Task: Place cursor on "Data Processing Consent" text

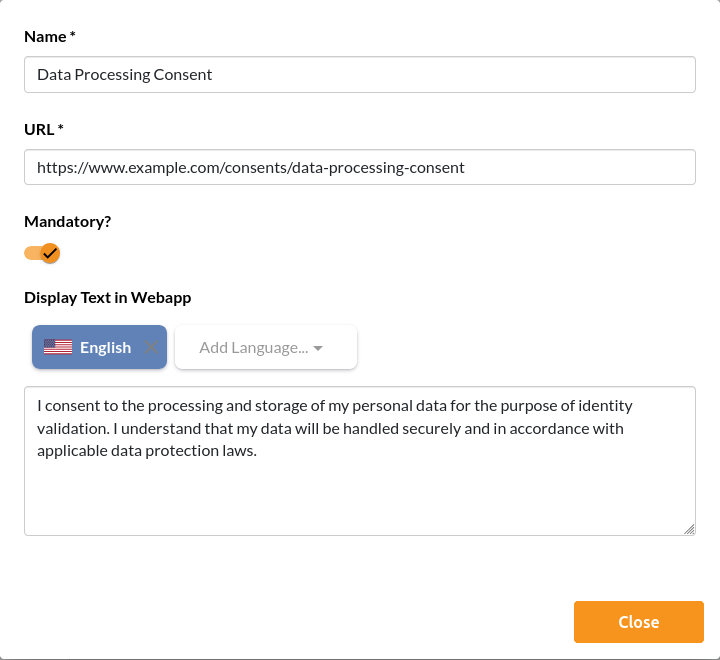Action: pos(124,74)
